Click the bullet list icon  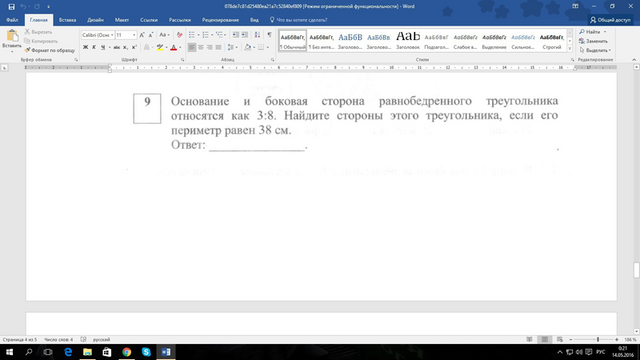pyautogui.click(x=192, y=35)
